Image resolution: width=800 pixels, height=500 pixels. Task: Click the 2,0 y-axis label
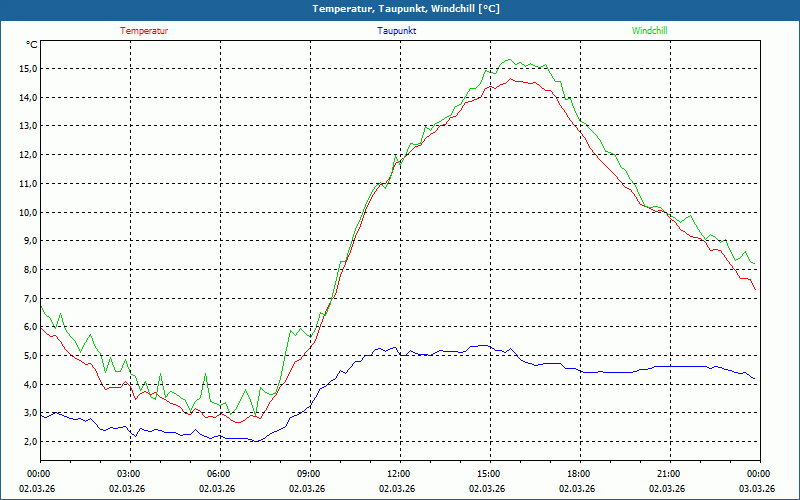tap(31, 442)
